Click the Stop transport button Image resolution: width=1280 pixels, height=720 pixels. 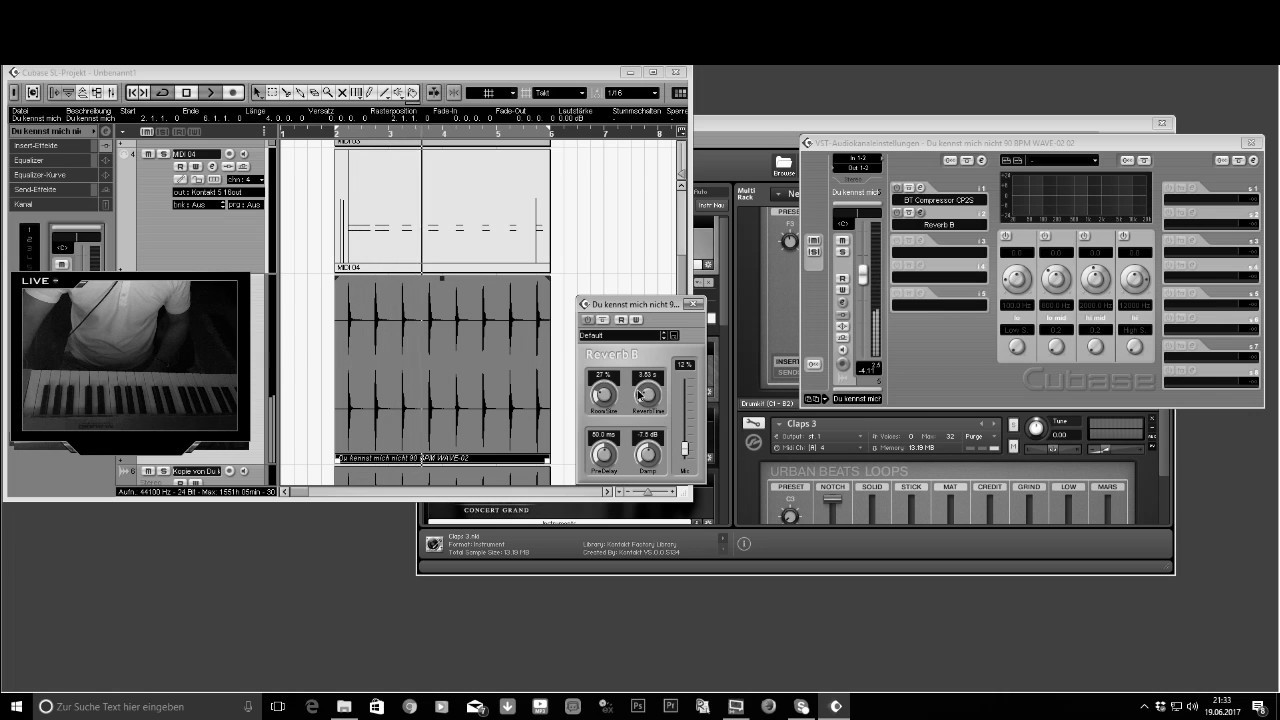pyautogui.click(x=186, y=93)
